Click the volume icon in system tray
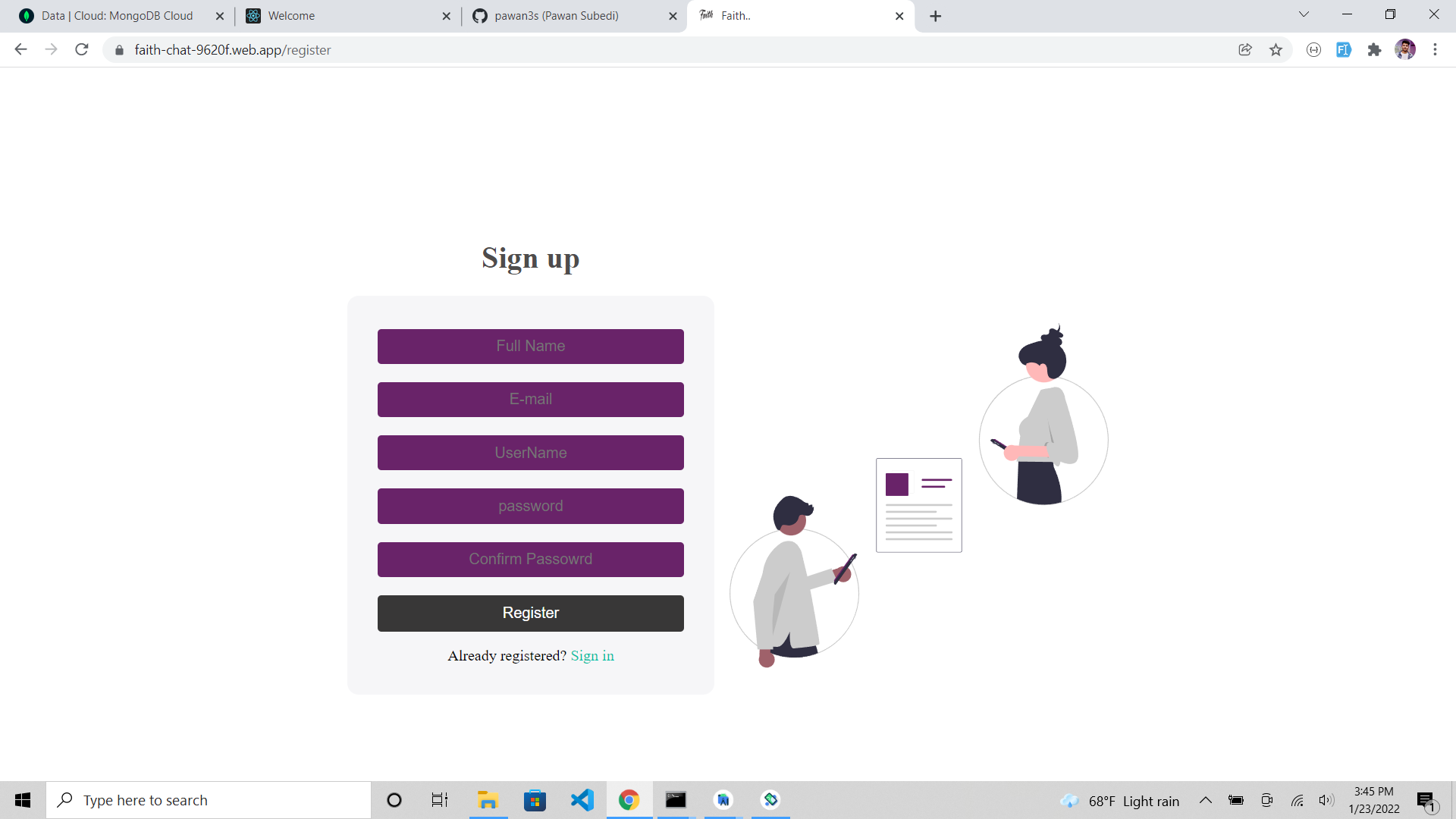The height and width of the screenshot is (819, 1456). click(x=1326, y=799)
